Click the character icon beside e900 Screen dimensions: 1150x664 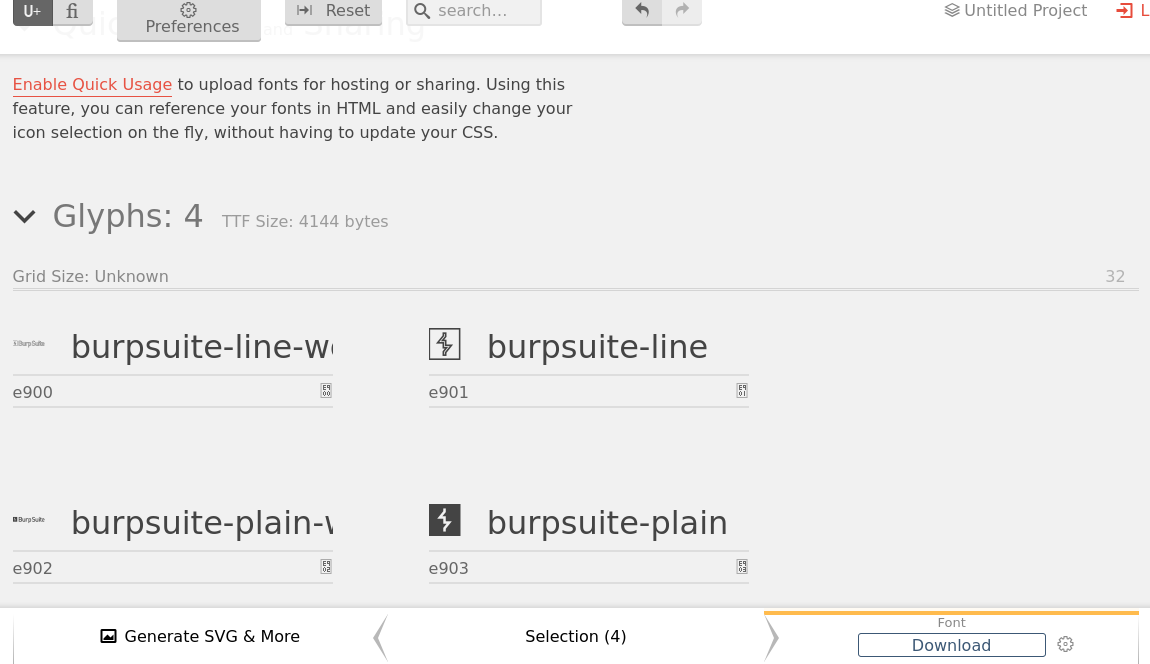[x=326, y=390]
